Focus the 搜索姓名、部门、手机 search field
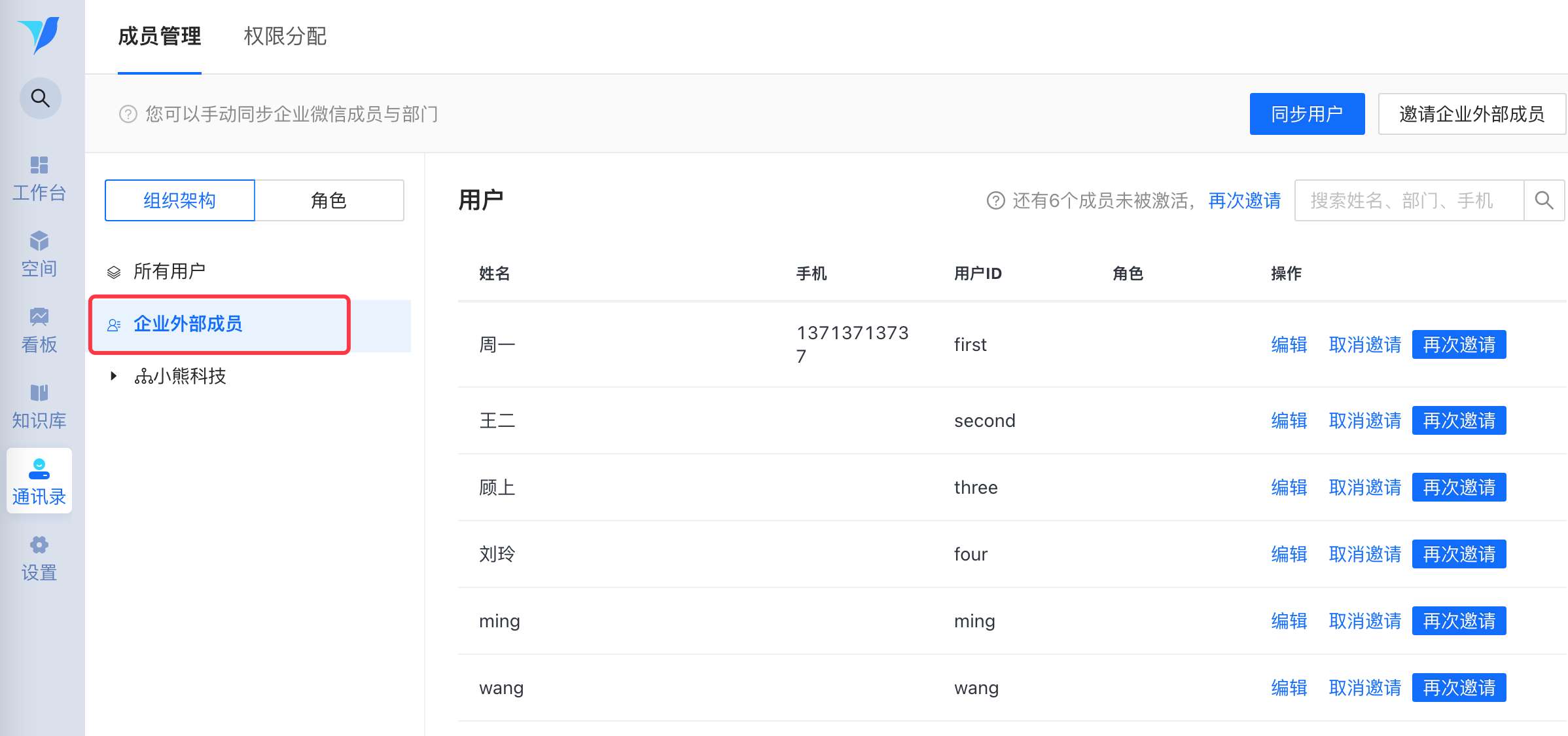 1408,200
